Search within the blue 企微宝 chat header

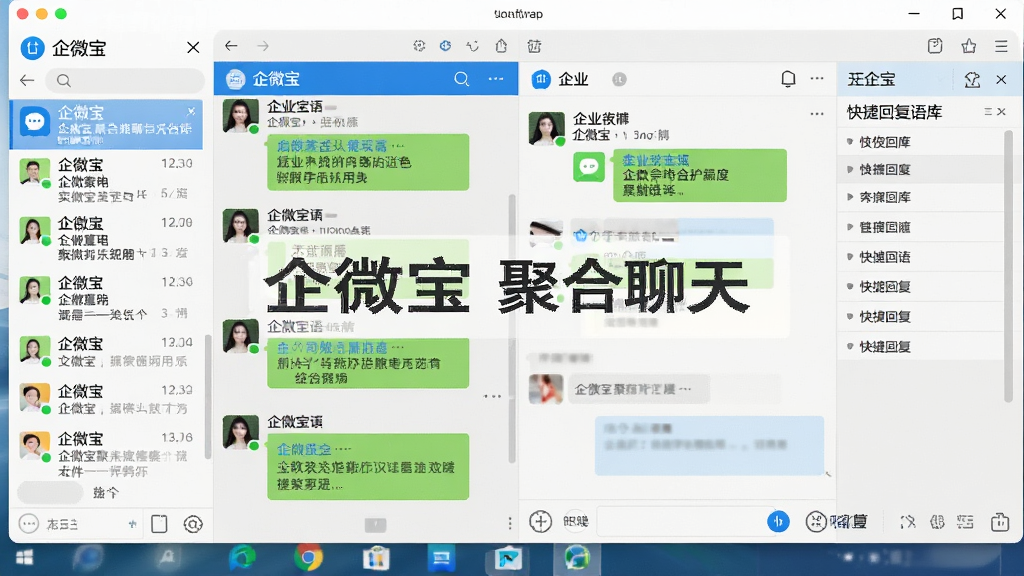coord(462,79)
